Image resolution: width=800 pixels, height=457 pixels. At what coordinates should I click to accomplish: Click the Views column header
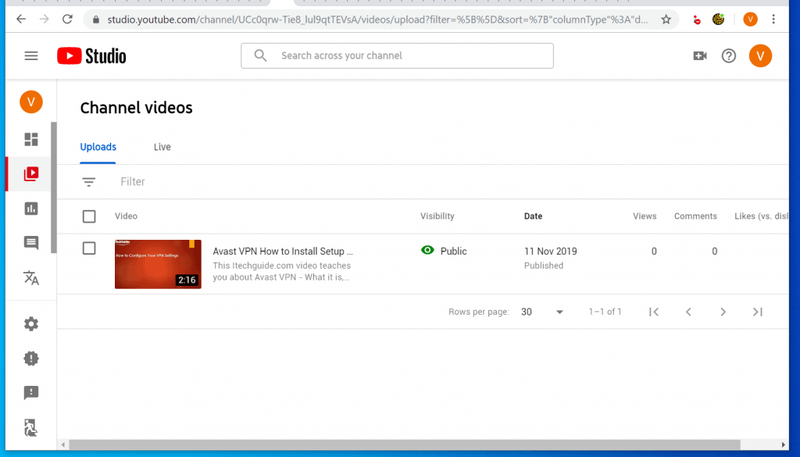click(x=645, y=216)
